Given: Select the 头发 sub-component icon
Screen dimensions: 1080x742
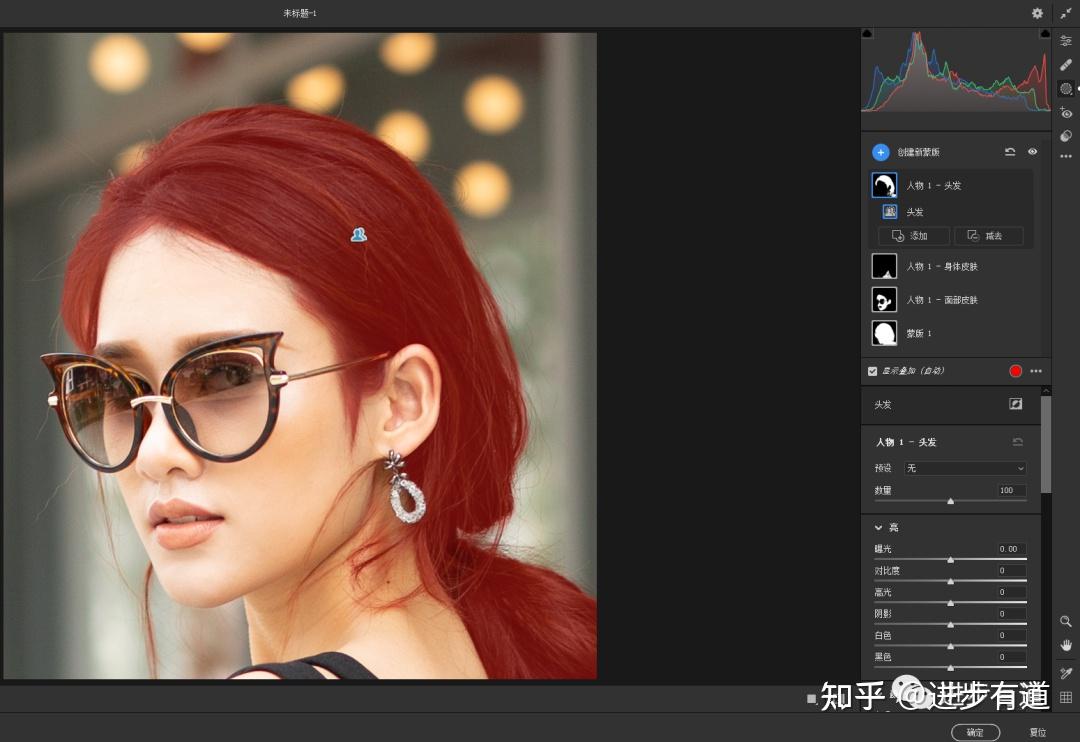Looking at the screenshot, I should (x=889, y=212).
